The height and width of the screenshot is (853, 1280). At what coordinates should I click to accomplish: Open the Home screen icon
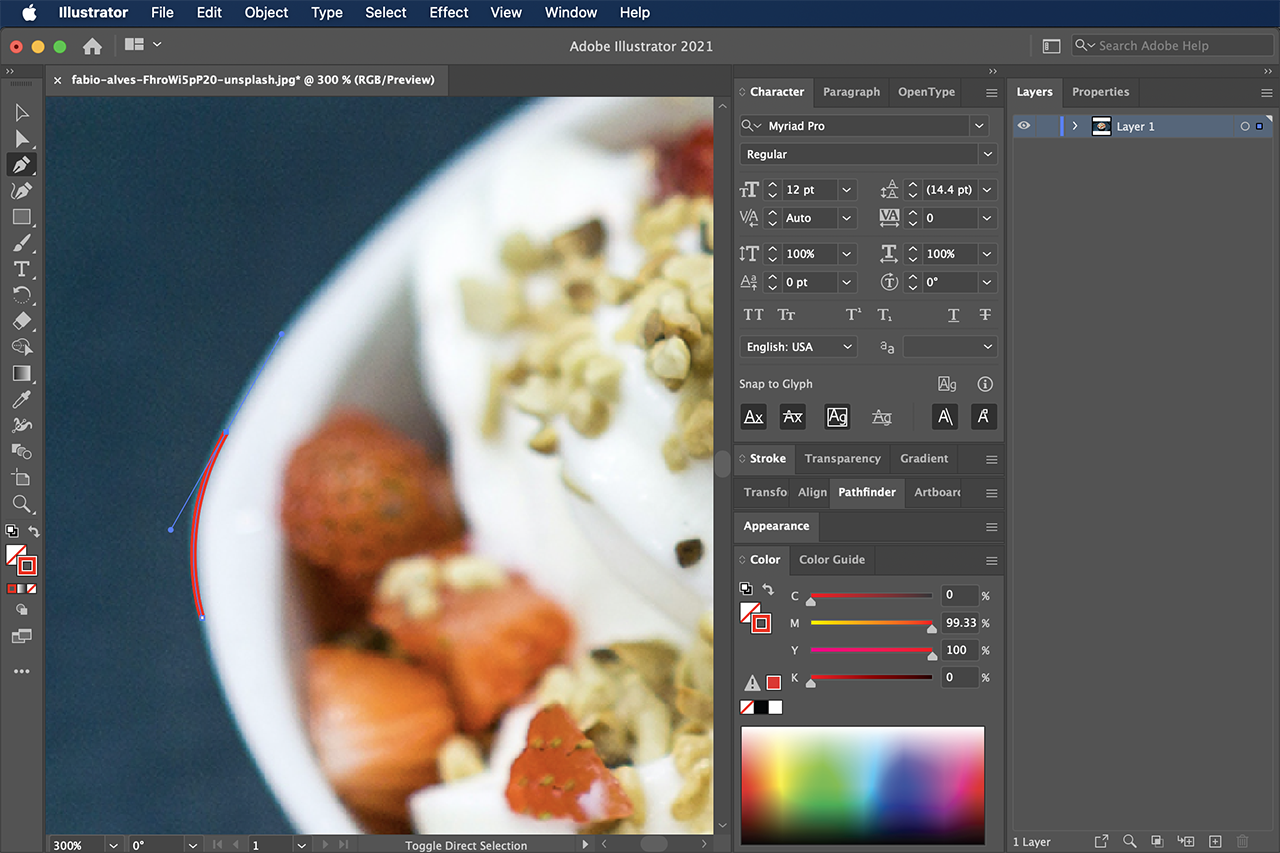tap(92, 46)
